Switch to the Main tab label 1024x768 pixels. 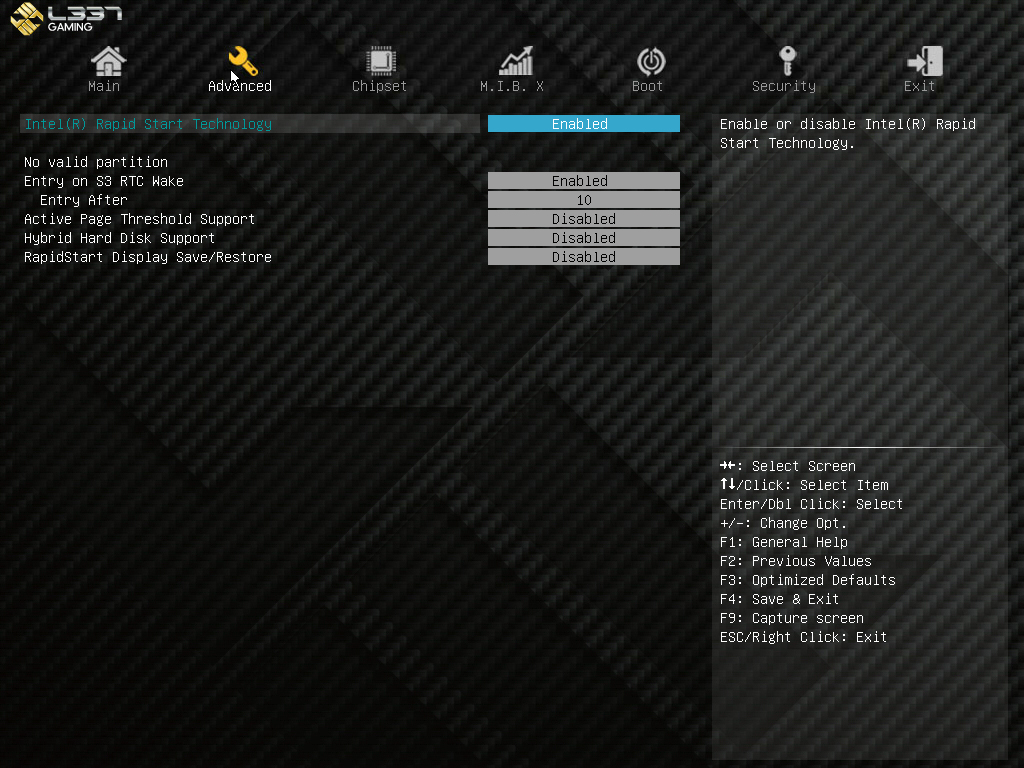click(x=104, y=86)
